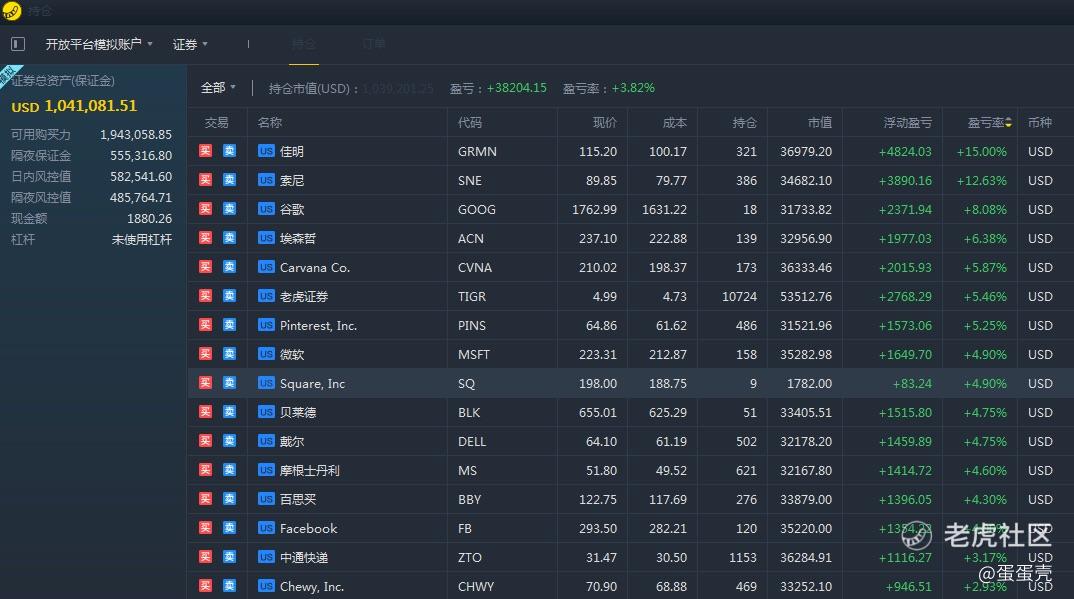Click the MSFT ticker code
1074x599 pixels.
click(474, 355)
